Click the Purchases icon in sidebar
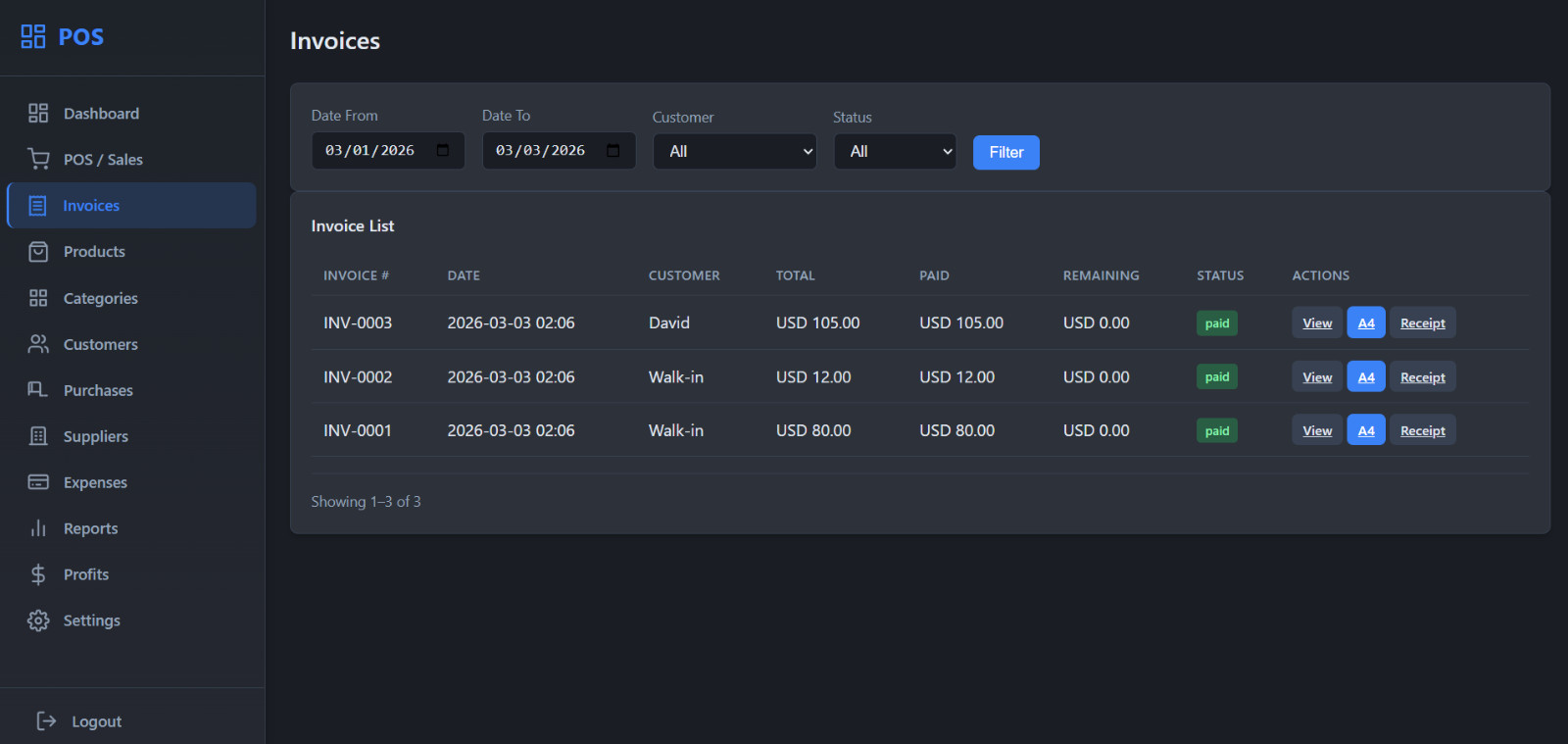This screenshot has height=744, width=1568. (38, 390)
